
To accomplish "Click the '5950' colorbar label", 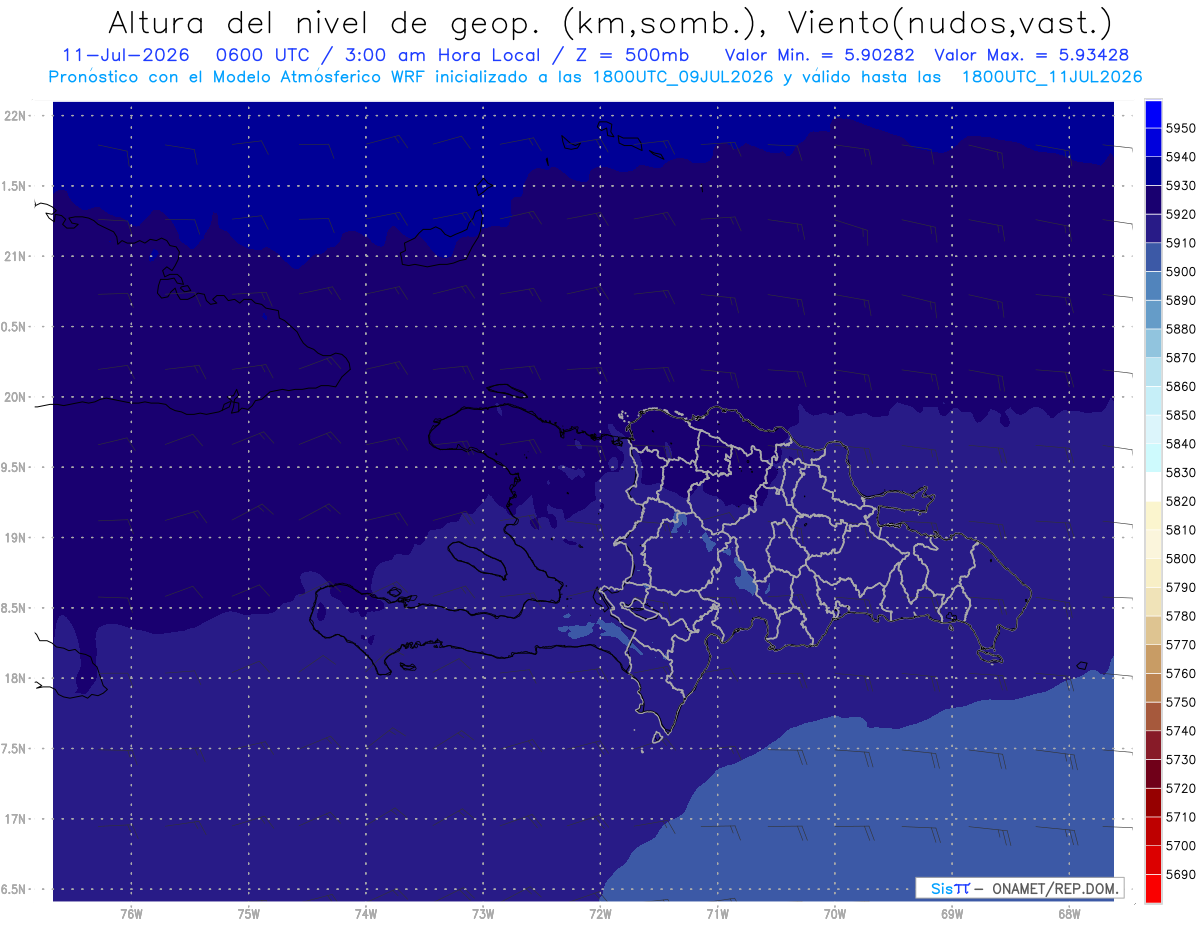I will tap(1181, 128).
